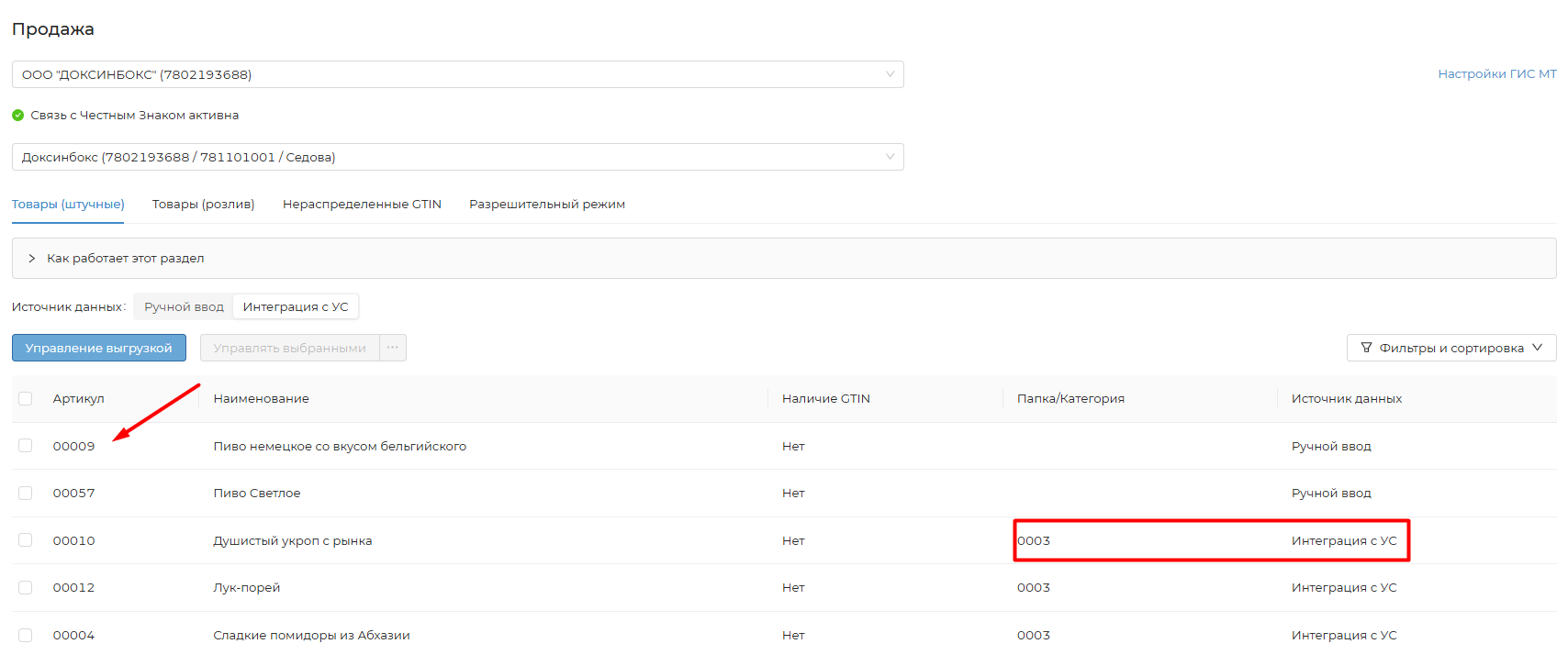Click the green connection status checkmark icon
This screenshot has height=655, width=1568.
[17, 116]
